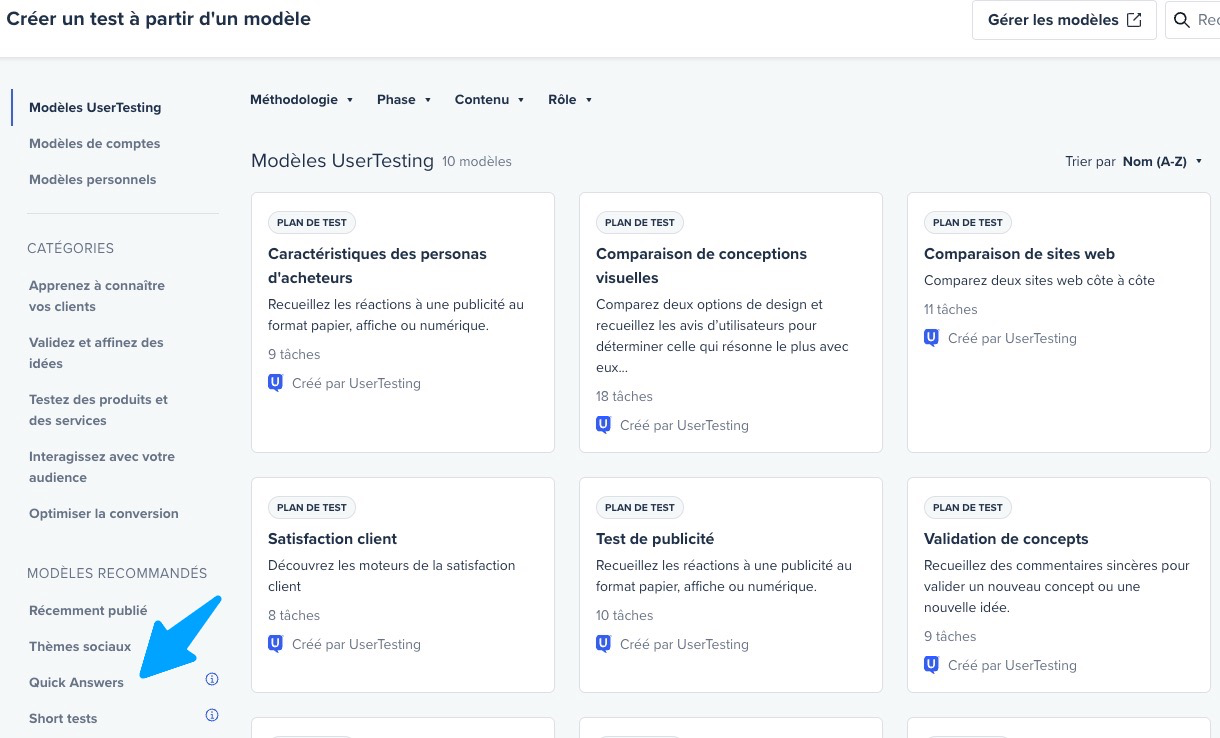This screenshot has height=738, width=1220.
Task: Click into the search field
Action: click(x=1193, y=20)
